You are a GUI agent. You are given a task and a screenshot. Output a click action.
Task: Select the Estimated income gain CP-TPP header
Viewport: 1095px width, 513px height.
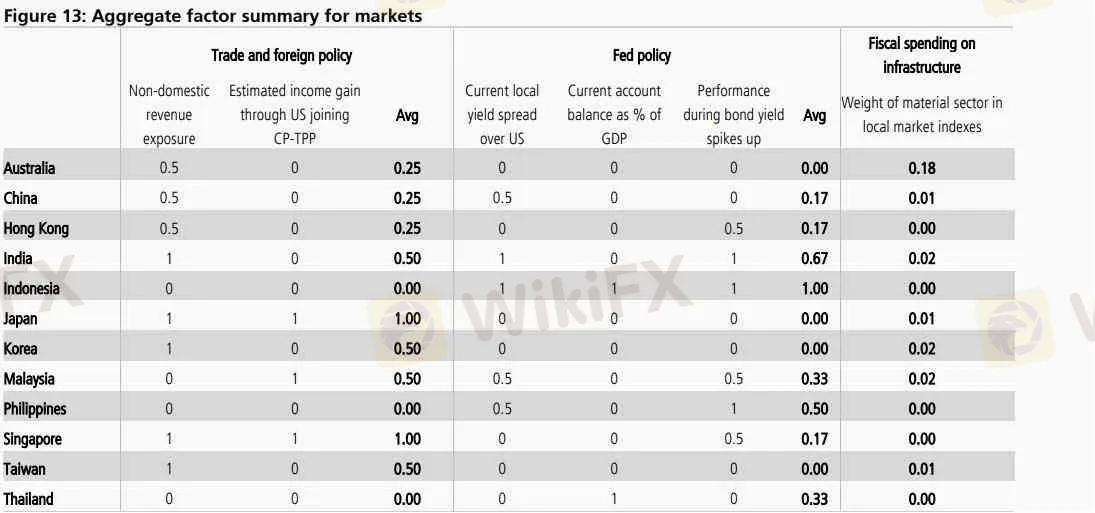[x=295, y=115]
